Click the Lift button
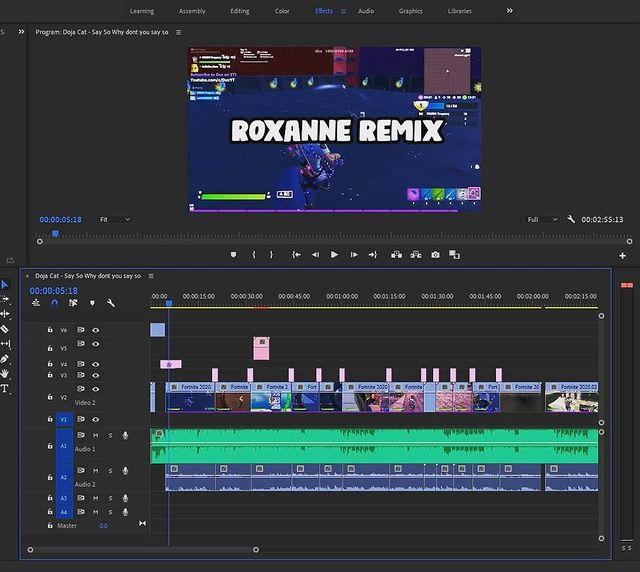Viewport: 640px width, 572px height. tap(396, 255)
